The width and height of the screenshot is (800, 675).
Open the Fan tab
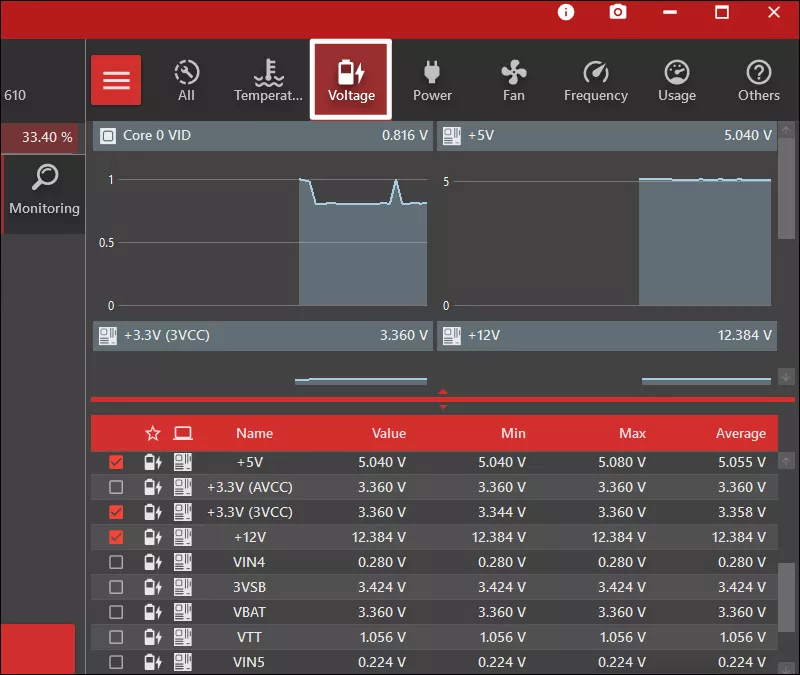tap(514, 80)
